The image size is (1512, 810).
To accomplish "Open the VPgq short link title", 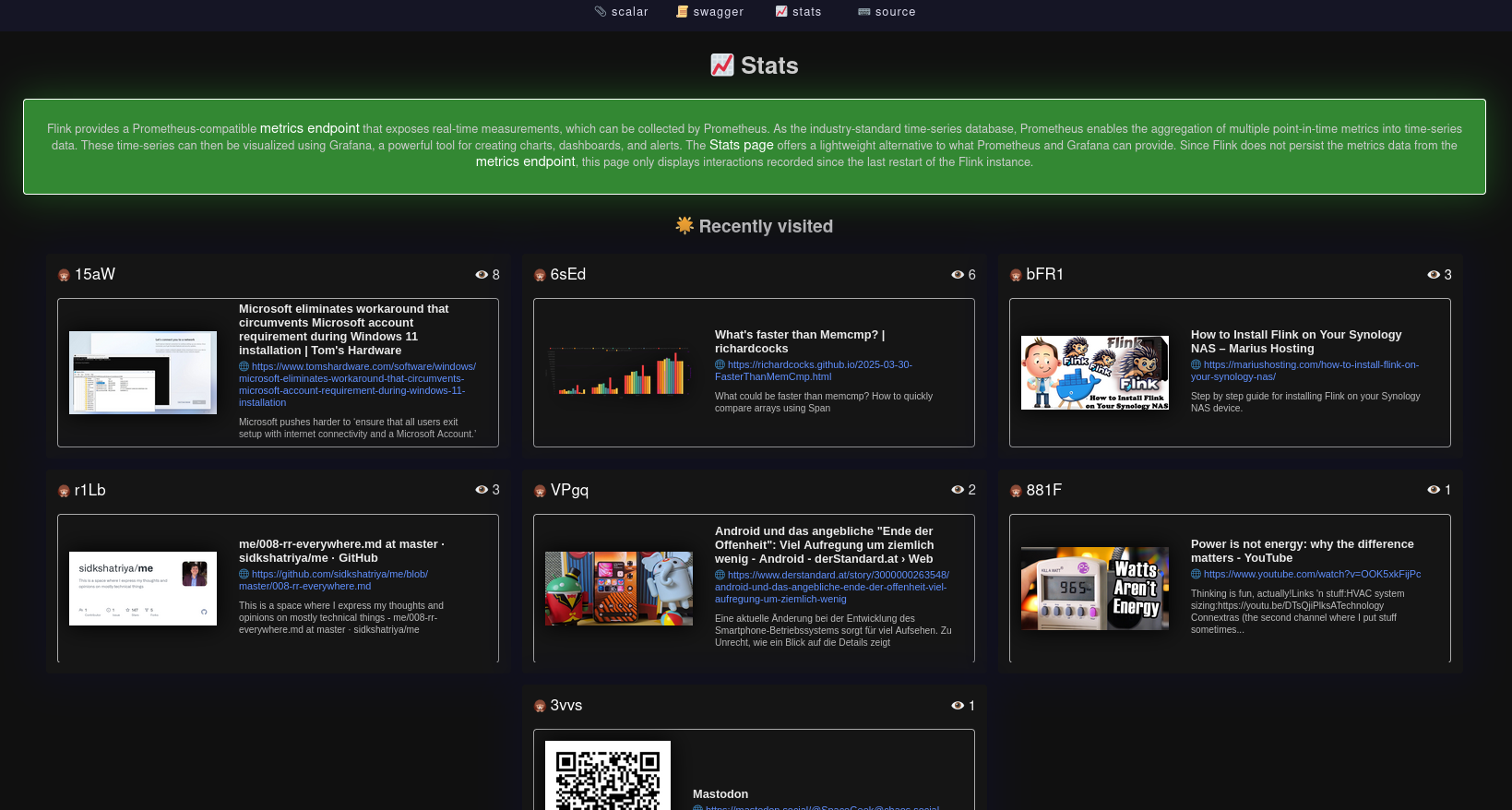I will tap(569, 490).
